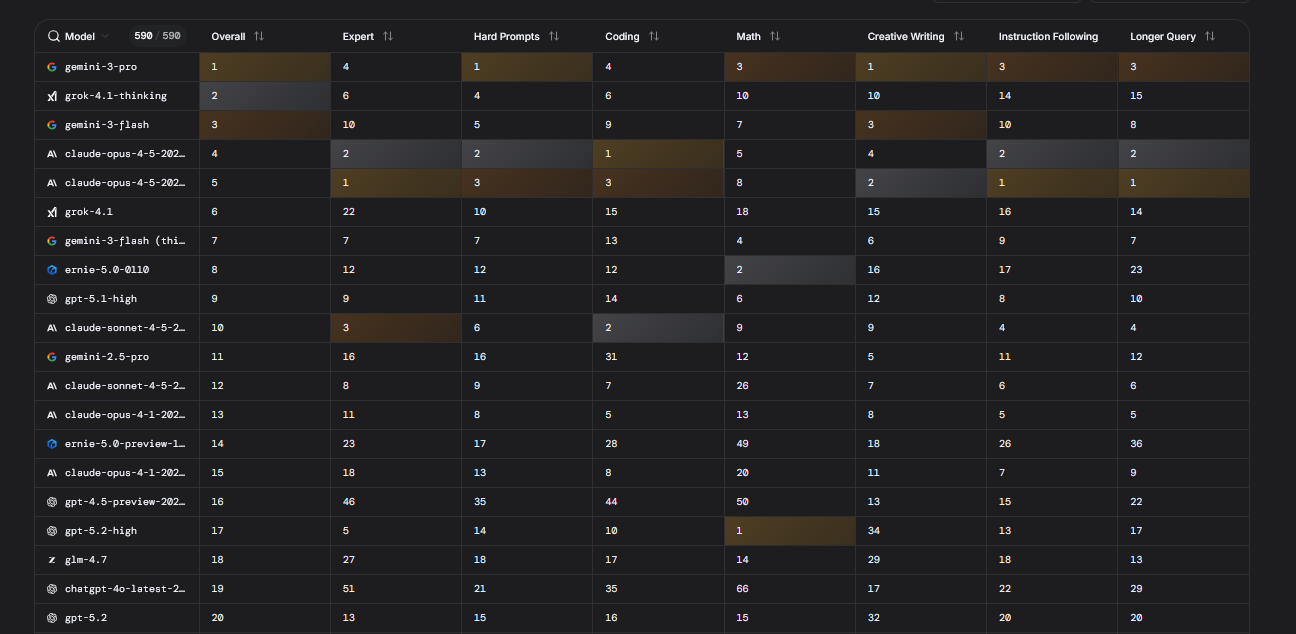Select the Instruction Following column header
Image resolution: width=1296 pixels, height=634 pixels.
click(x=1048, y=37)
